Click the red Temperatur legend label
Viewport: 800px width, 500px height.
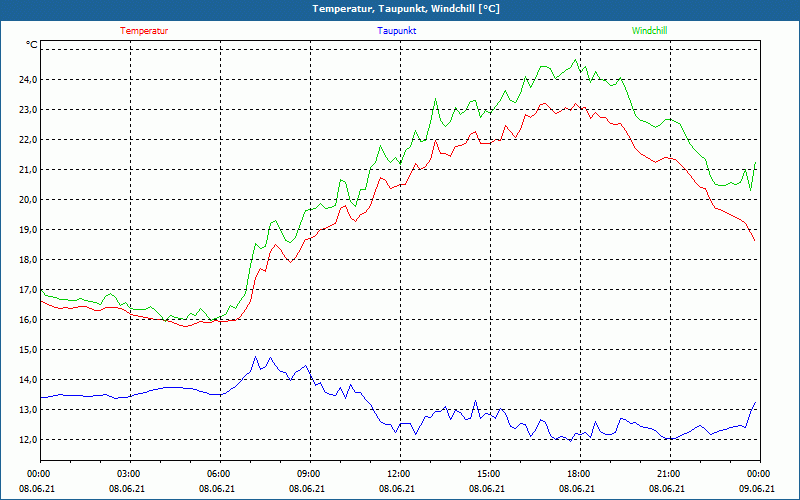point(144,31)
